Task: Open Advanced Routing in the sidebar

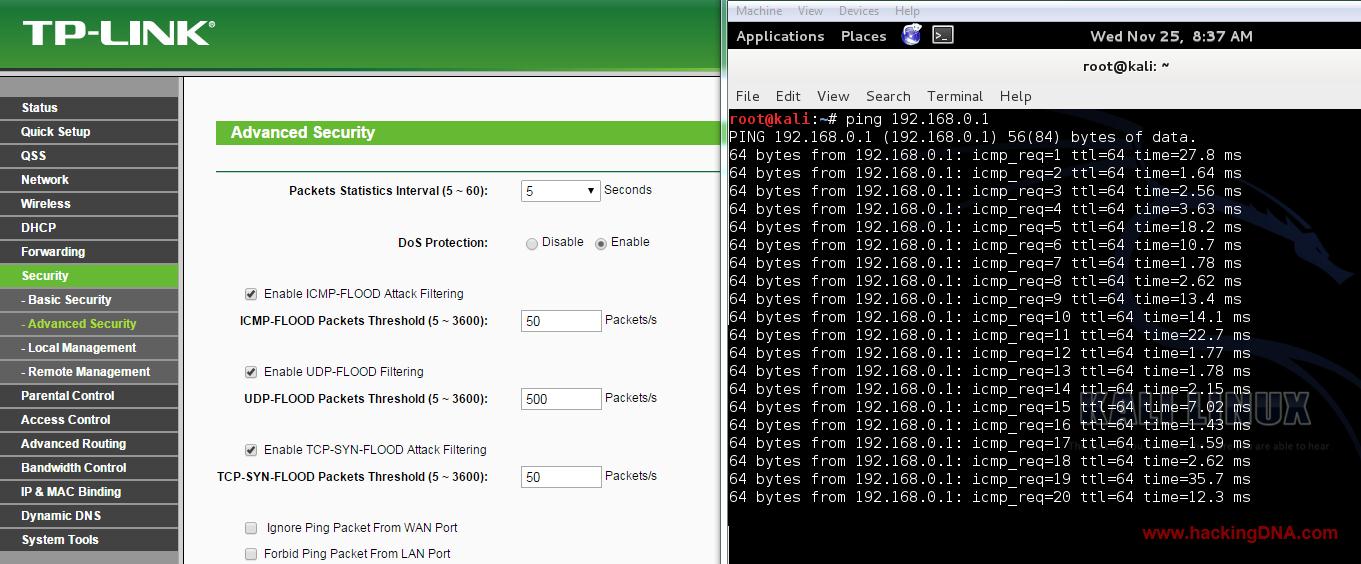Action: coord(89,444)
